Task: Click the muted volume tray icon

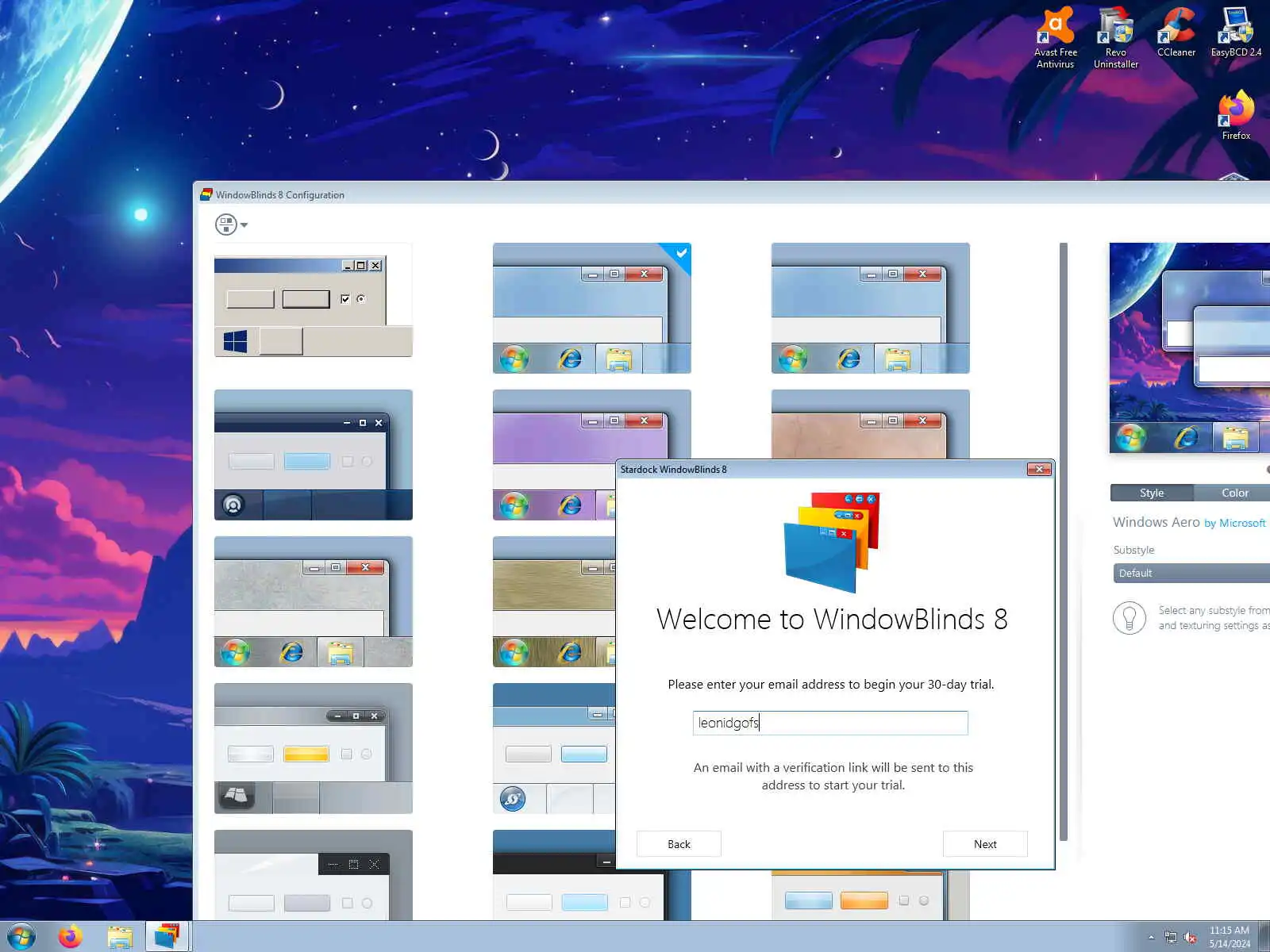Action: (1191, 938)
